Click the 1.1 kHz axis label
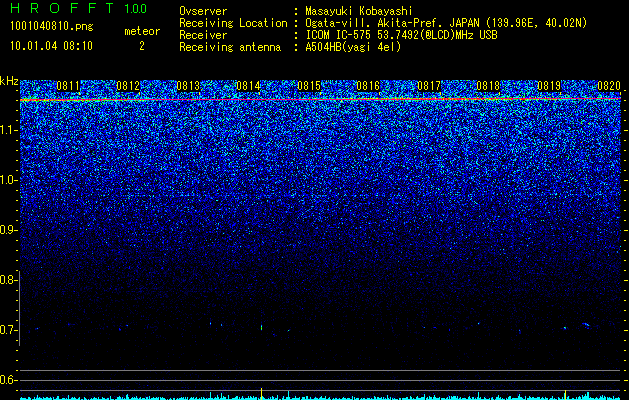The width and height of the screenshot is (629, 400). pos(8,130)
